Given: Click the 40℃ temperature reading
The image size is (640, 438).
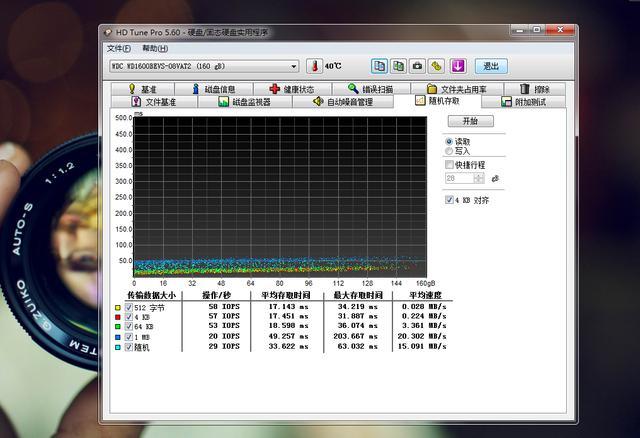Looking at the screenshot, I should 333,66.
